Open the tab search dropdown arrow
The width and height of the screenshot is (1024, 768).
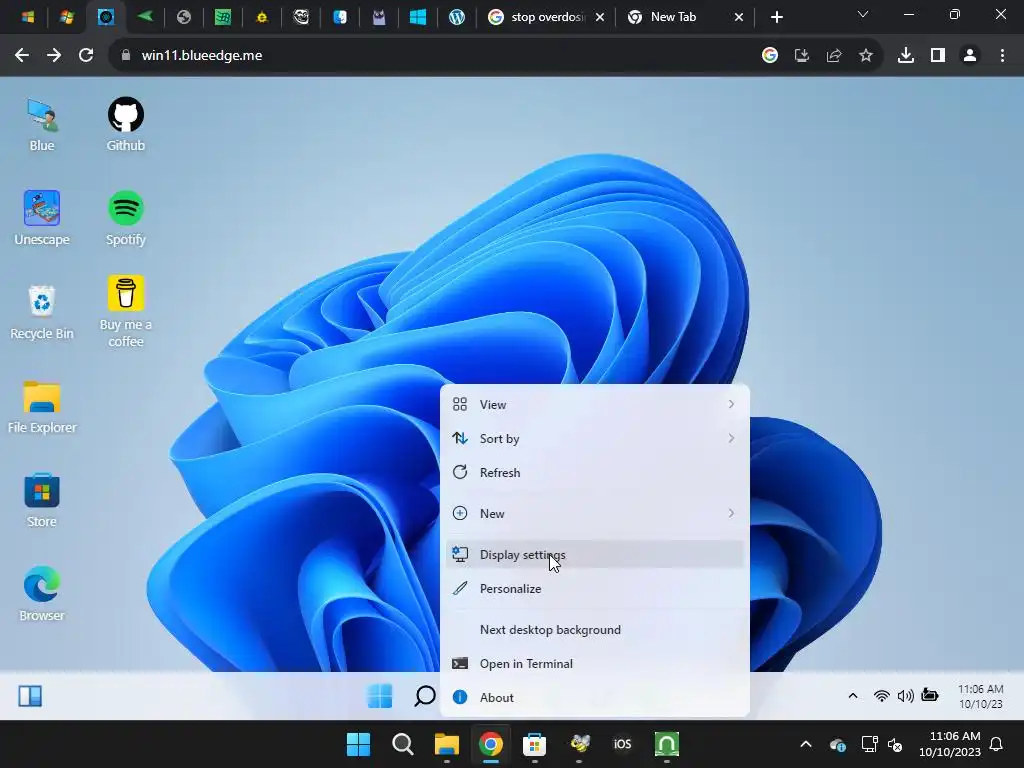pyautogui.click(x=863, y=14)
